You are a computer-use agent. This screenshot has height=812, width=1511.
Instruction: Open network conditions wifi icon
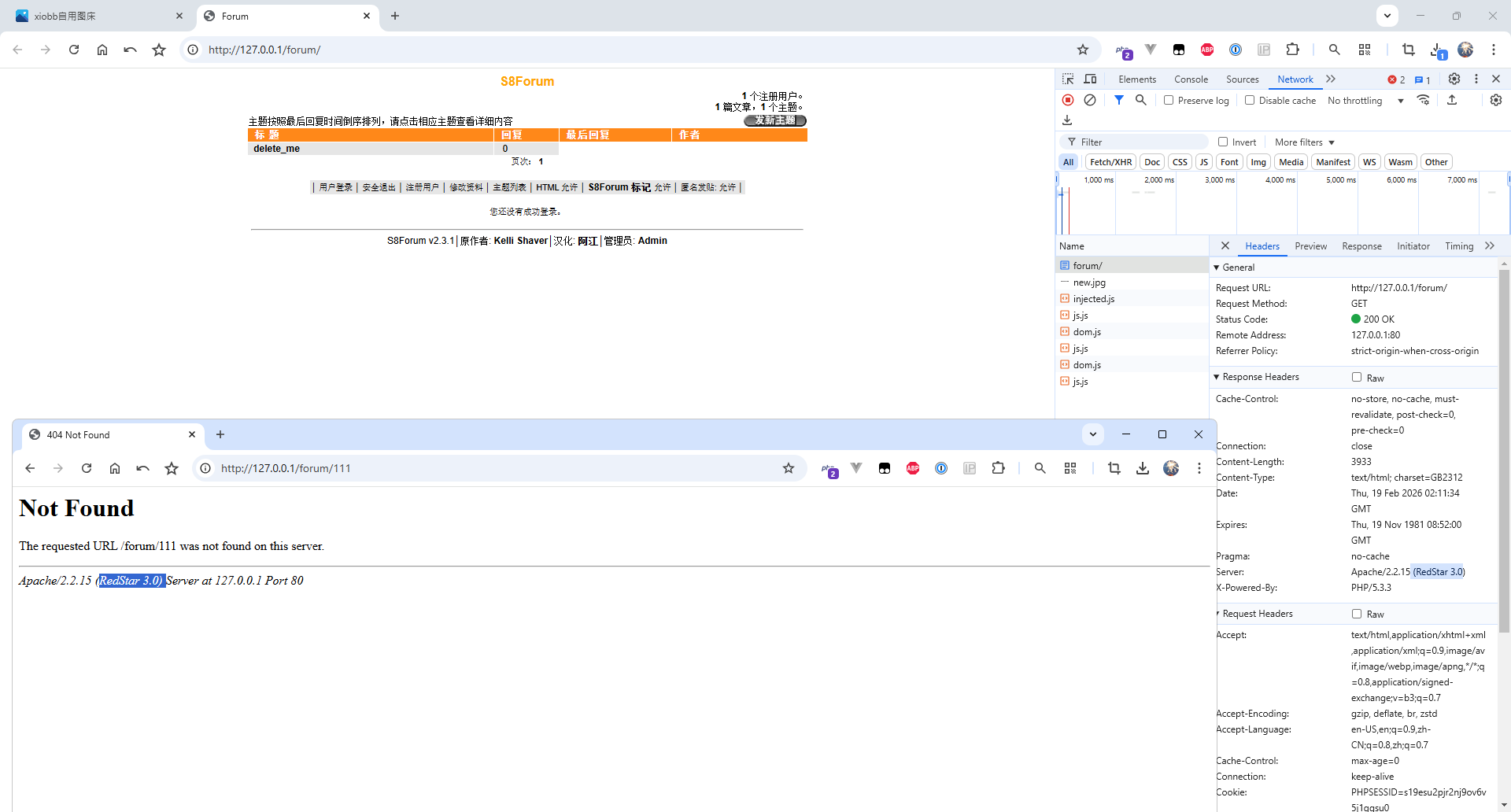pyautogui.click(x=1423, y=100)
